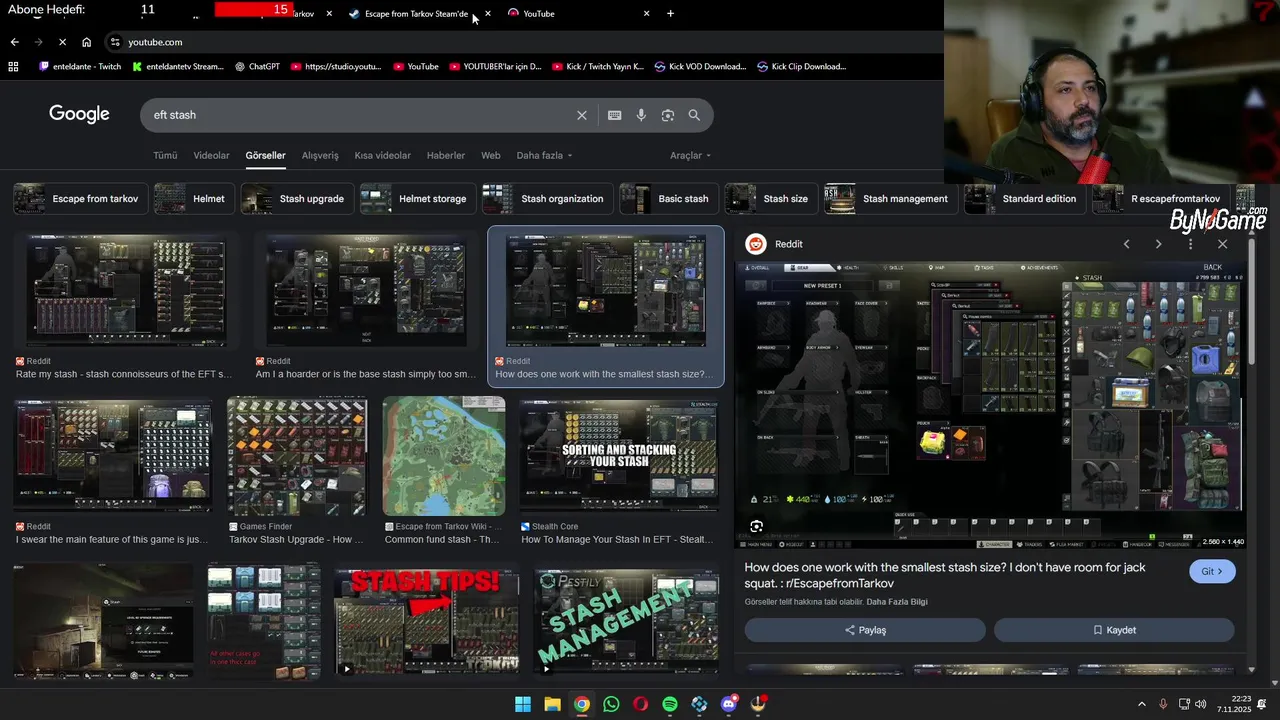1280x720 pixels.
Task: Open Stash Tips video thumbnail
Action: pos(427,621)
